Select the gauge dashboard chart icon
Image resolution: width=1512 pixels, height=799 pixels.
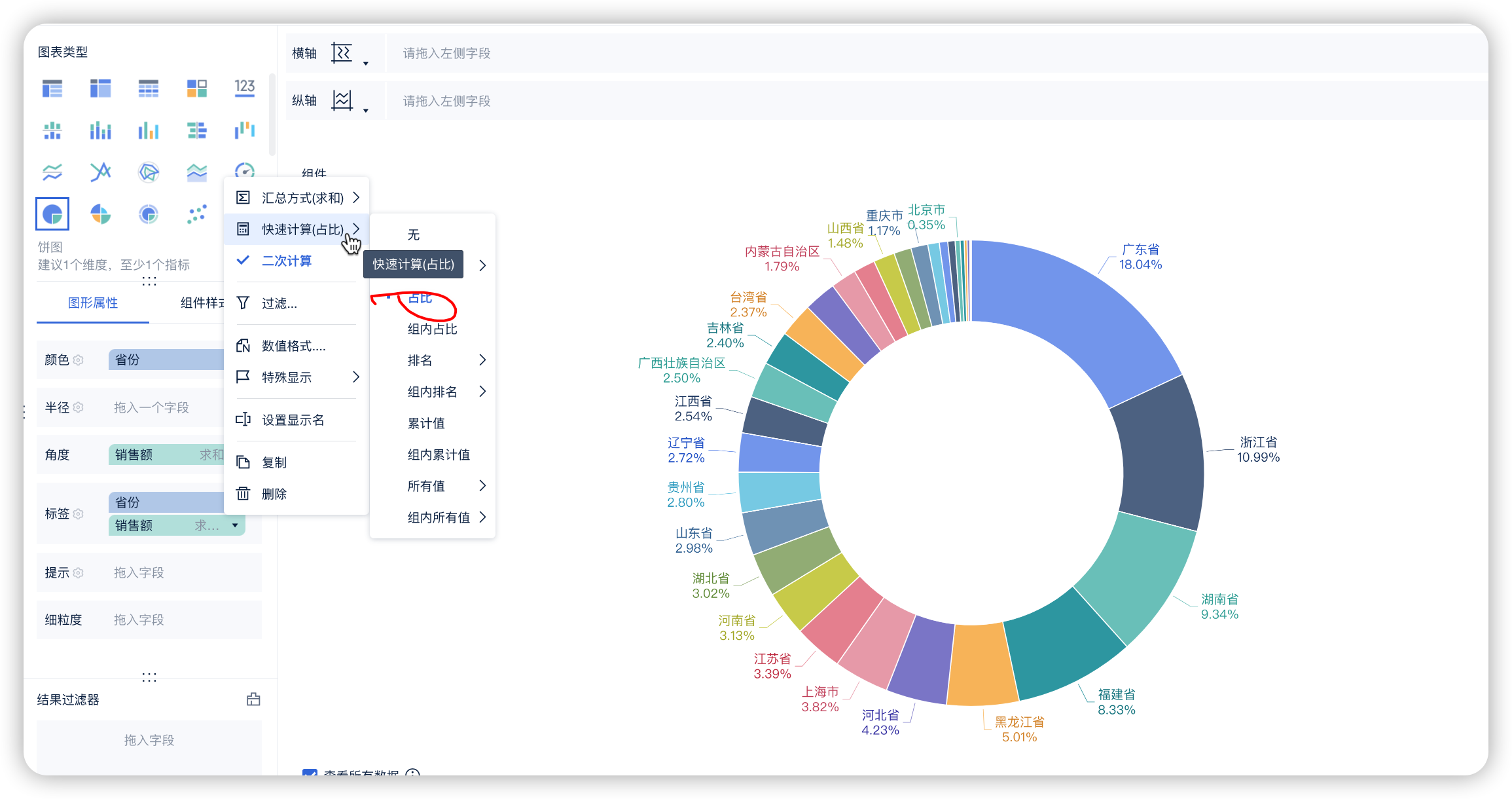[x=245, y=170]
